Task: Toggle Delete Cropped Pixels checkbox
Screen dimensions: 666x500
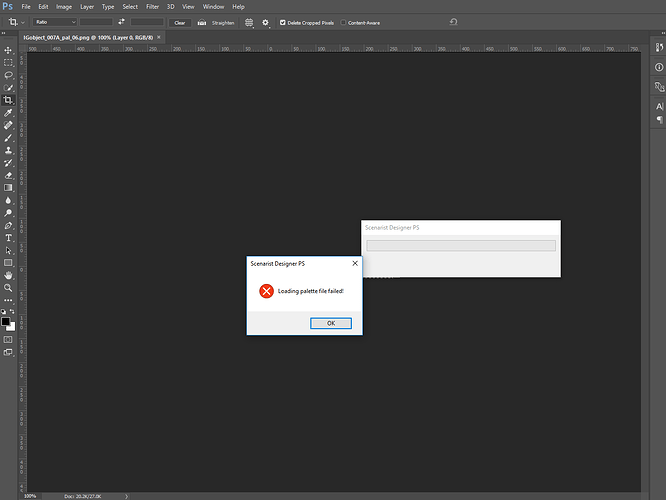Action: coord(282,23)
